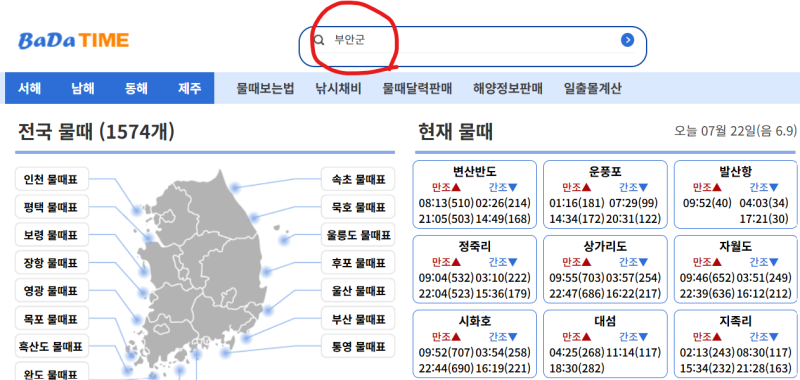Select the 대섬 tide card
The height and width of the screenshot is (380, 800).
[605, 344]
